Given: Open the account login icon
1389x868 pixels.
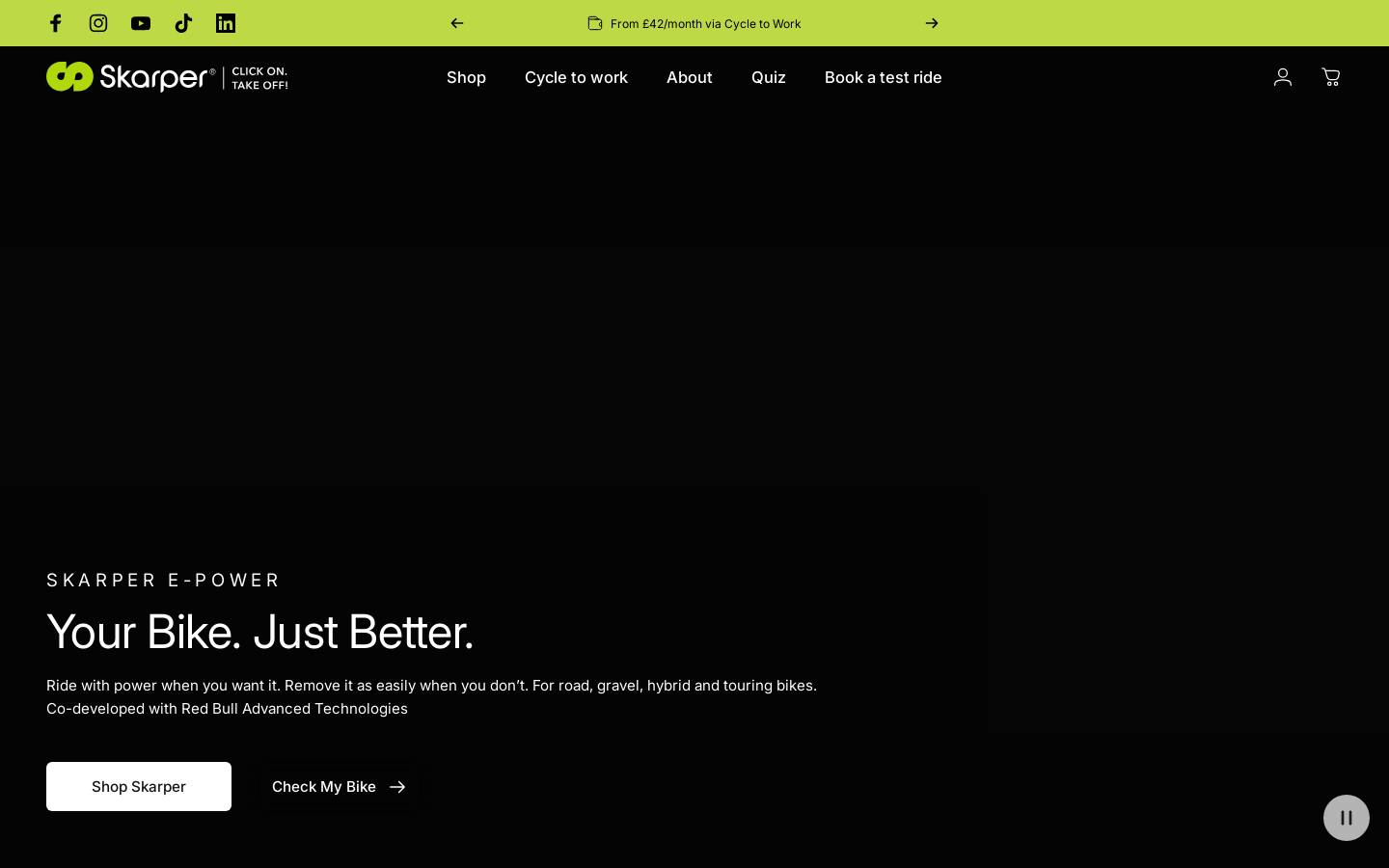Looking at the screenshot, I should [x=1283, y=77].
